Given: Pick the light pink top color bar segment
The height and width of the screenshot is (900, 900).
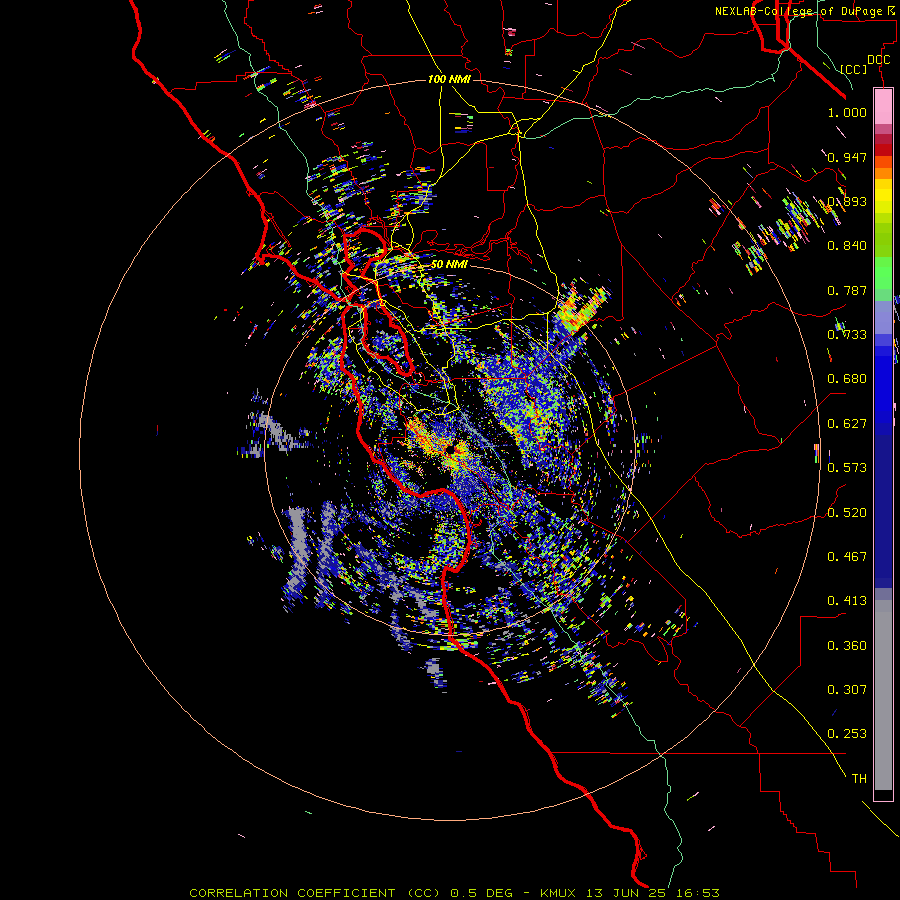Looking at the screenshot, I should coord(883,107).
